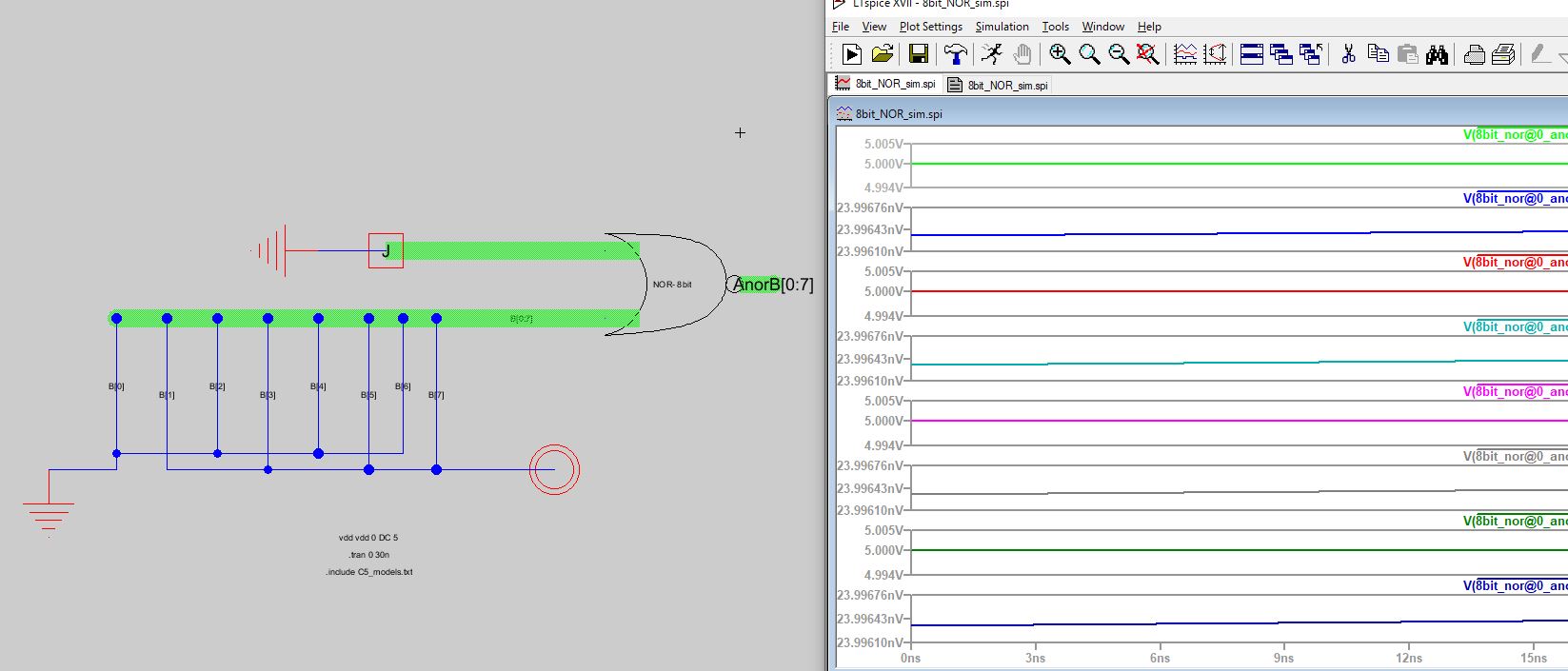Save using the floppy disk icon
Screen dimensions: 1568x671
pos(918,54)
